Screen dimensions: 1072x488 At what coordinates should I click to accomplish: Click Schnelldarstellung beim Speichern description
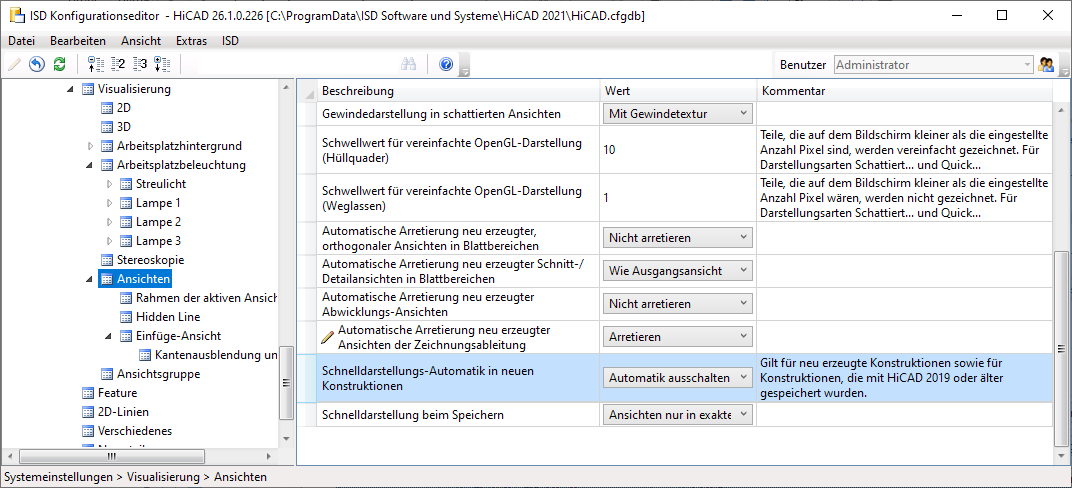pos(412,415)
